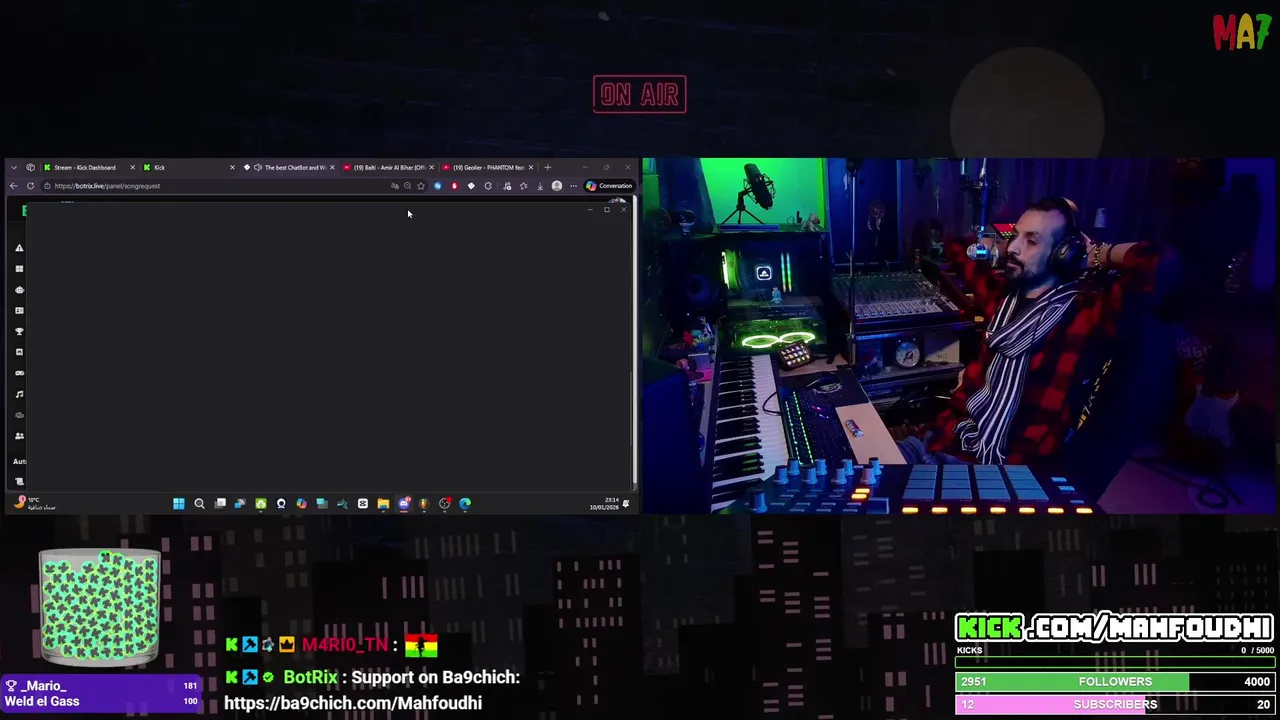Open CapCut icon on taskbar

click(x=363, y=504)
